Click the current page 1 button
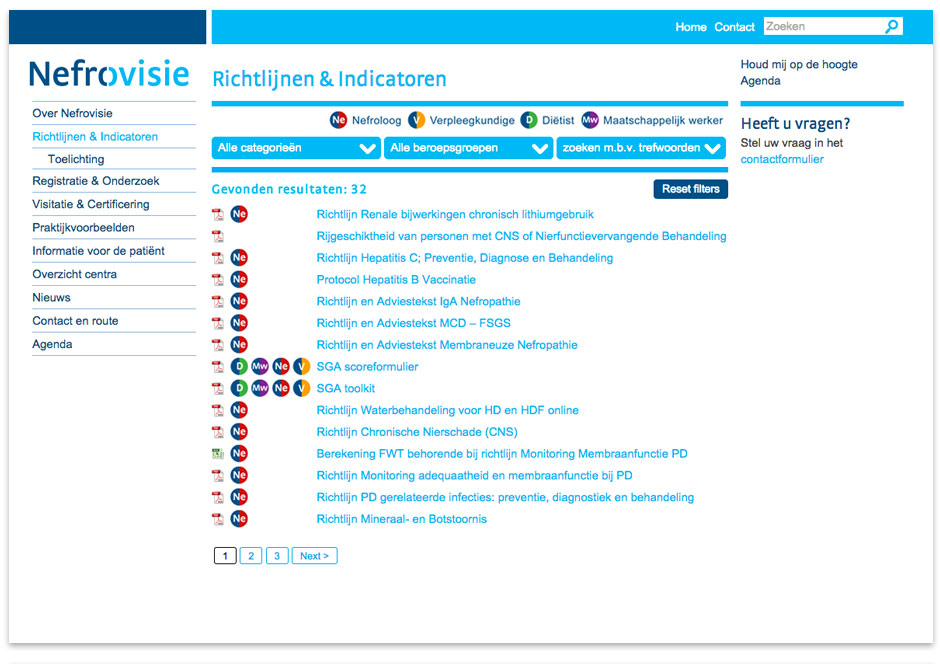The width and height of the screenshot is (940, 664). 225,556
